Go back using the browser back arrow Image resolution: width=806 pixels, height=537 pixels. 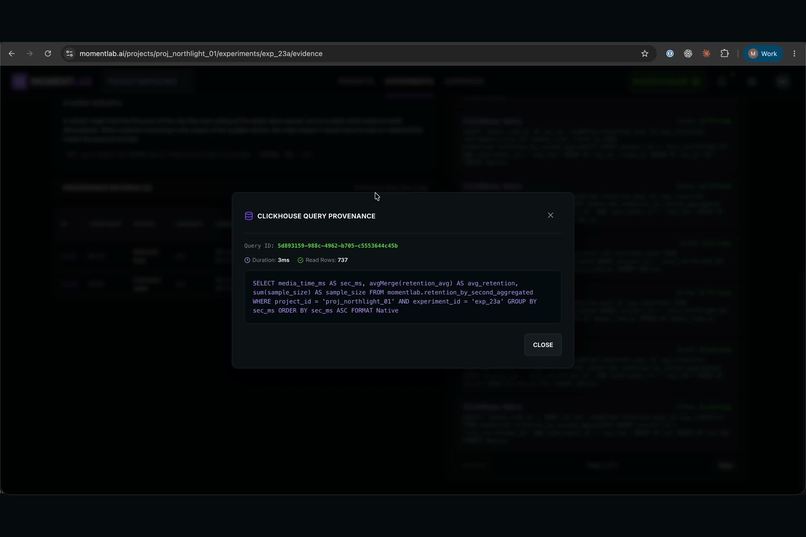(x=12, y=53)
